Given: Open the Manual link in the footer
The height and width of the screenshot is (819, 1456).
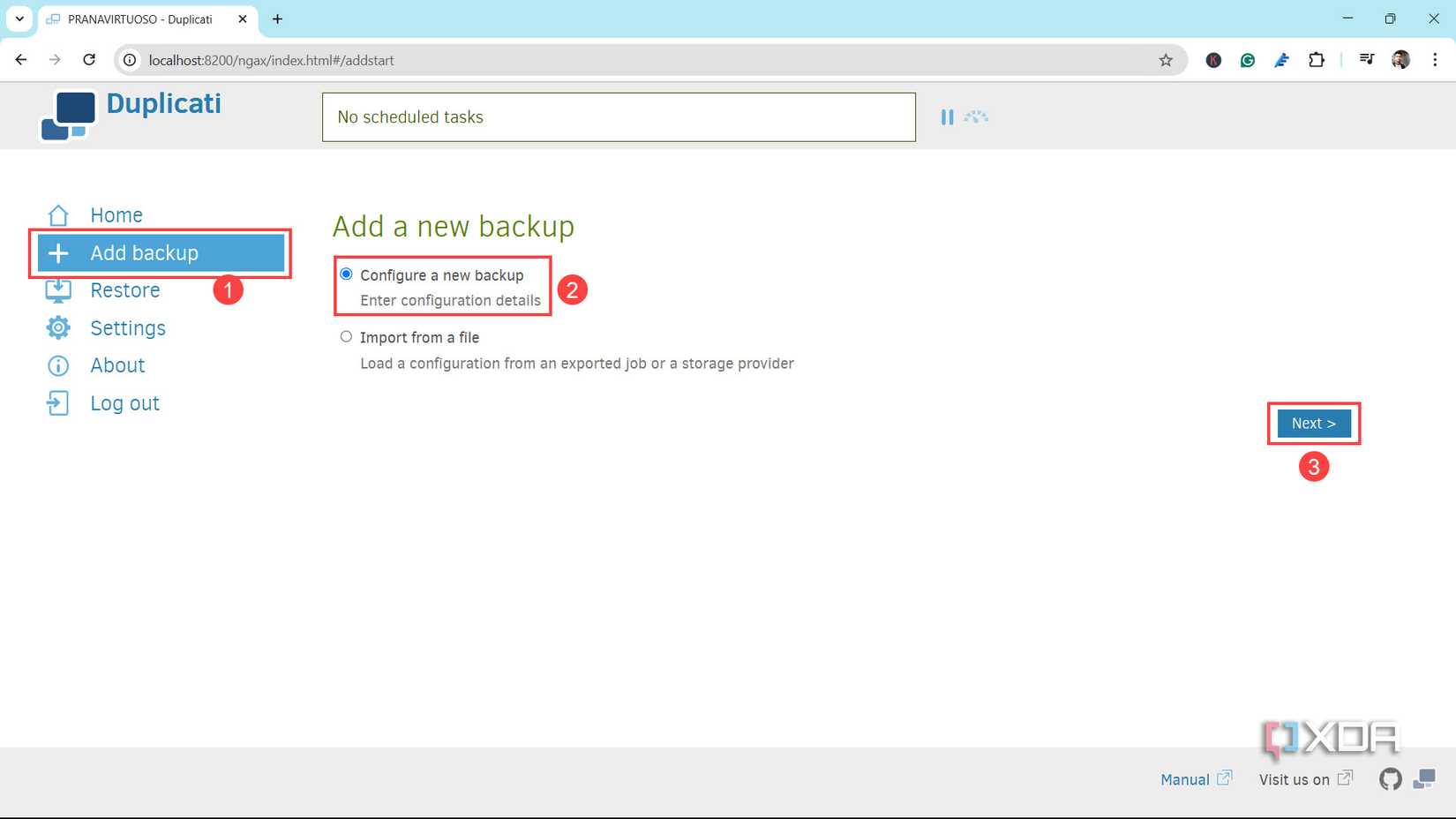Looking at the screenshot, I should tap(1185, 779).
